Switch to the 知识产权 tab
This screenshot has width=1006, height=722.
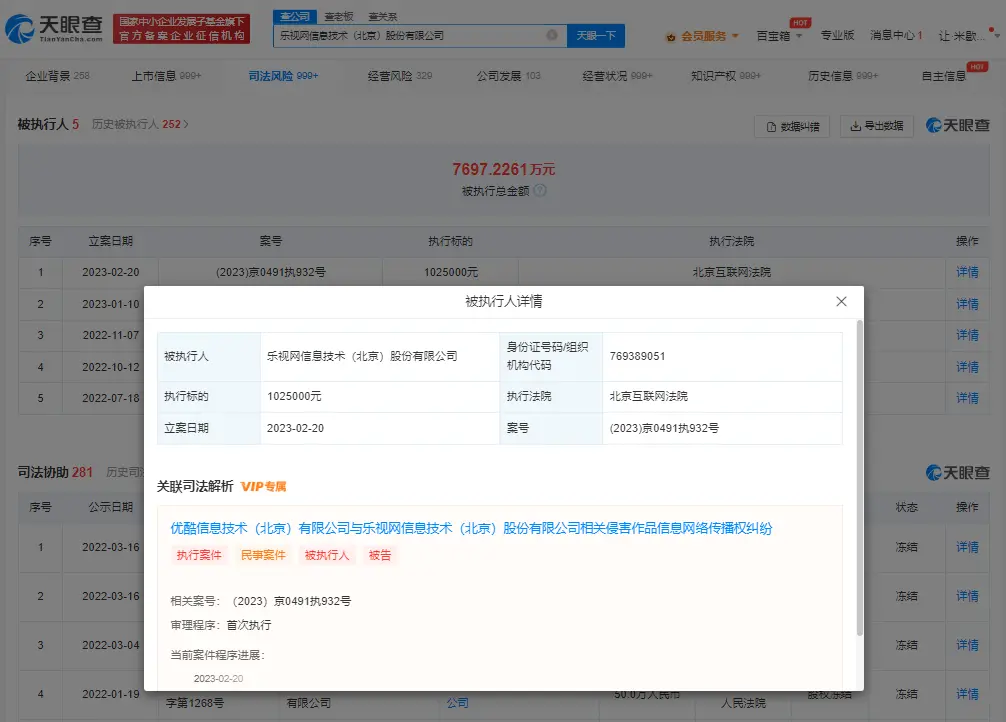[726, 76]
